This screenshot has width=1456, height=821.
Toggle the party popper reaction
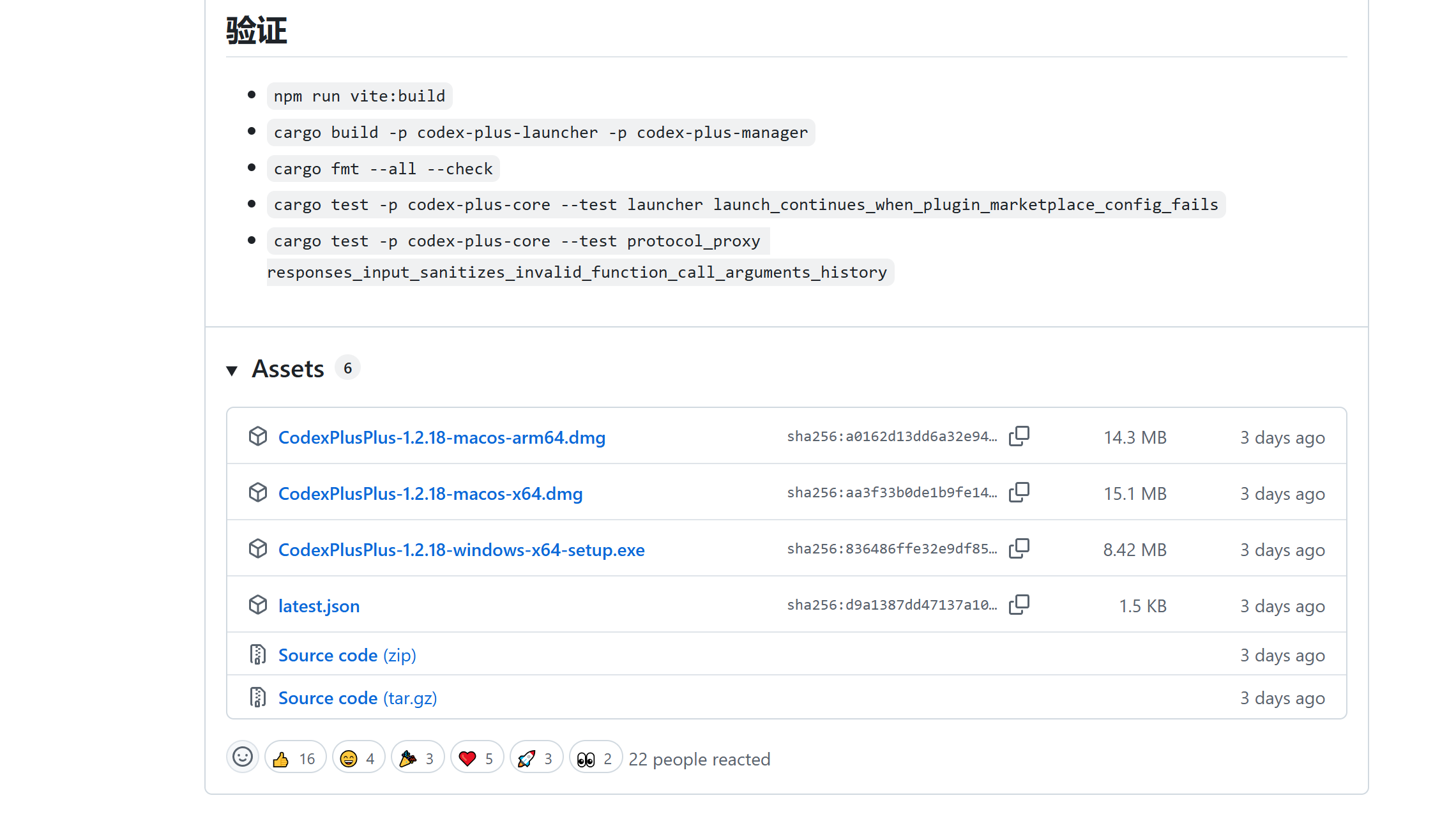point(418,758)
